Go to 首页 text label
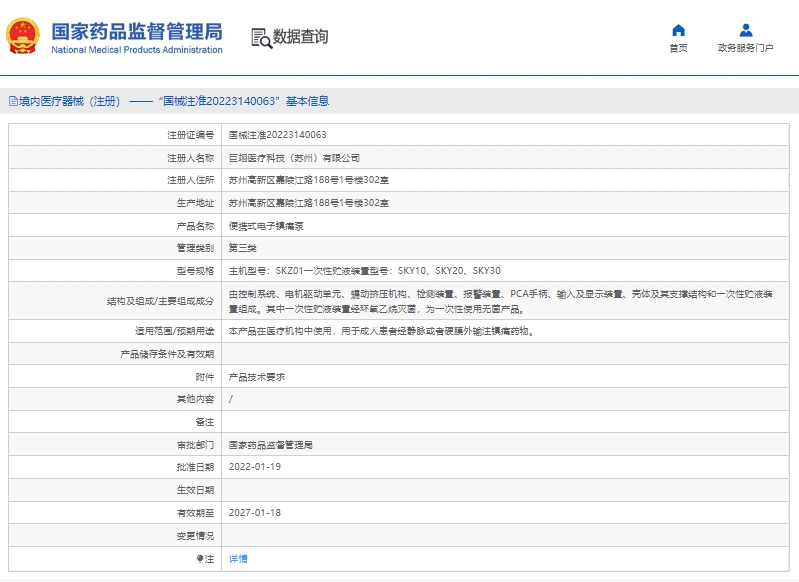This screenshot has width=799, height=582. 678,48
